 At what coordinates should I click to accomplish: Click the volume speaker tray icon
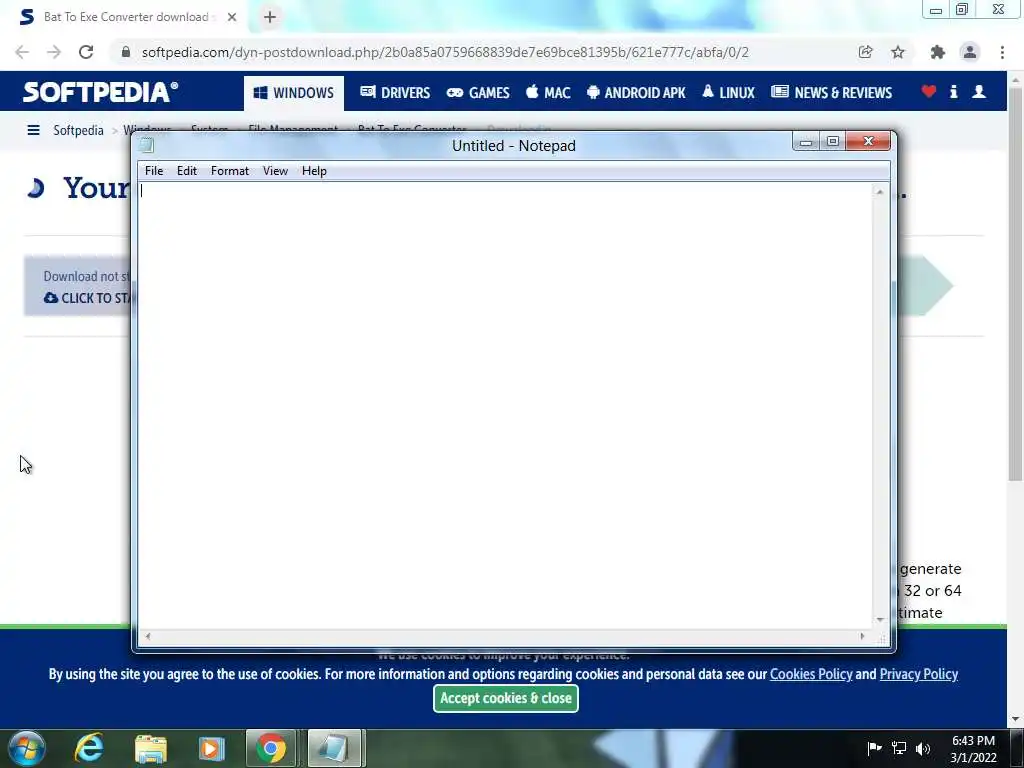click(x=923, y=748)
